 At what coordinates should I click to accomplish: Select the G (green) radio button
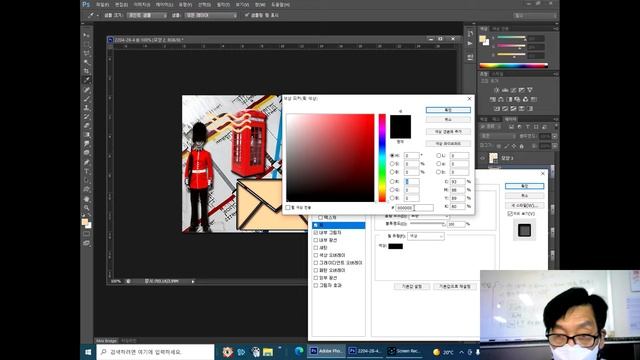click(392, 190)
